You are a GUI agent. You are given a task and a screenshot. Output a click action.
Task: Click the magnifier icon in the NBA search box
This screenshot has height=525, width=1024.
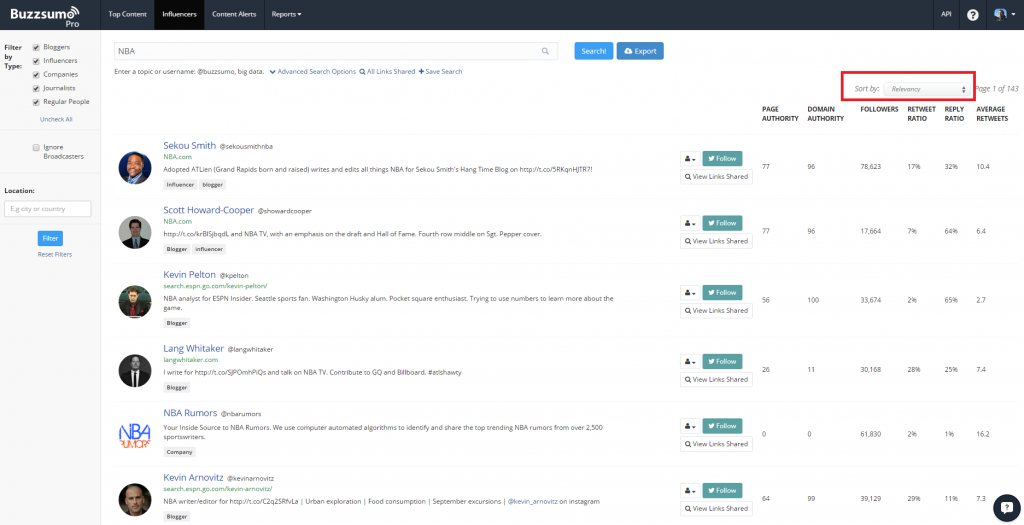(545, 51)
